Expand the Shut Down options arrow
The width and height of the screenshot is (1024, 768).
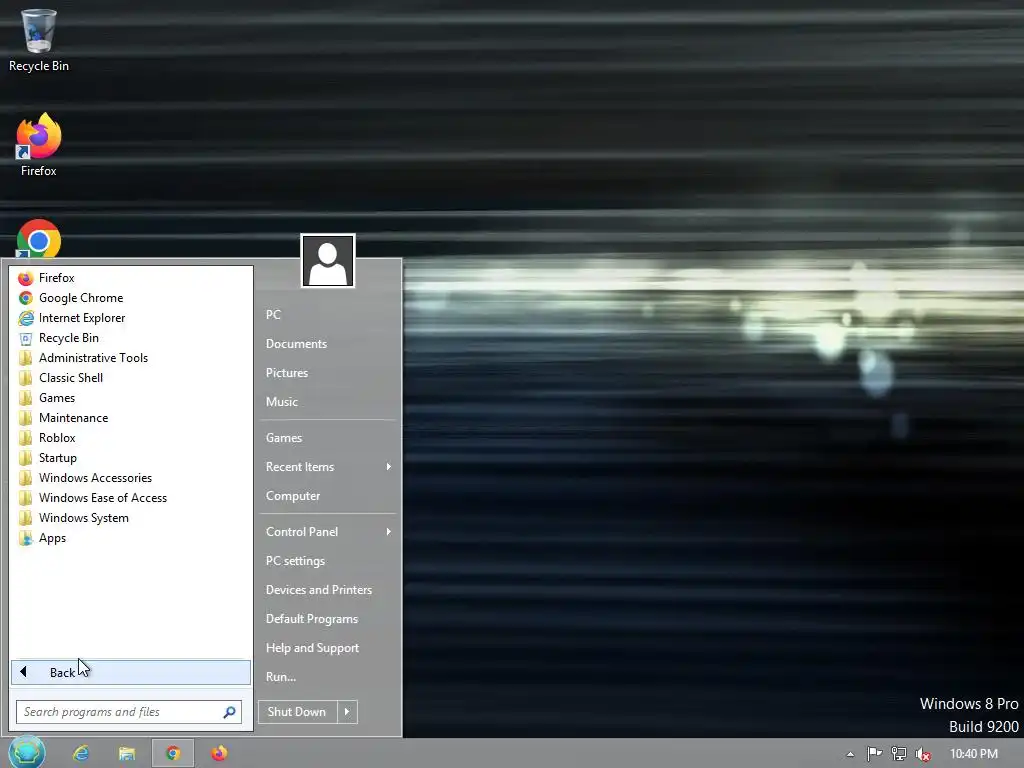(x=347, y=712)
